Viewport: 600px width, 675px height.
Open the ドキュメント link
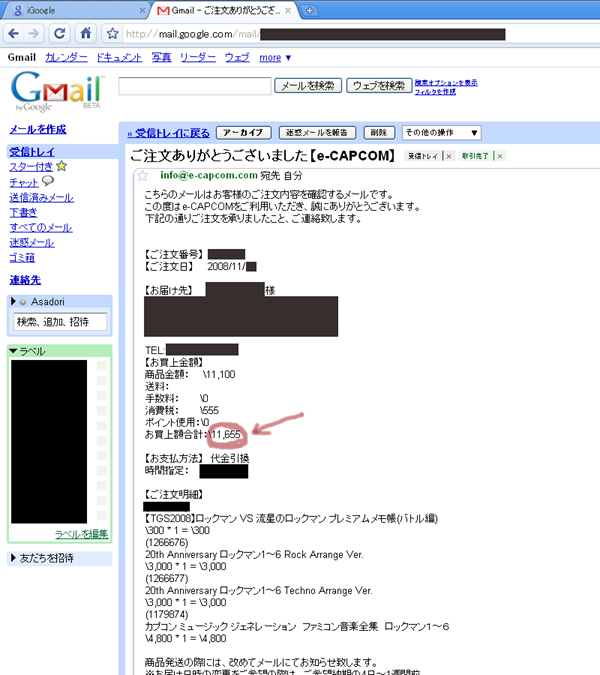click(119, 58)
